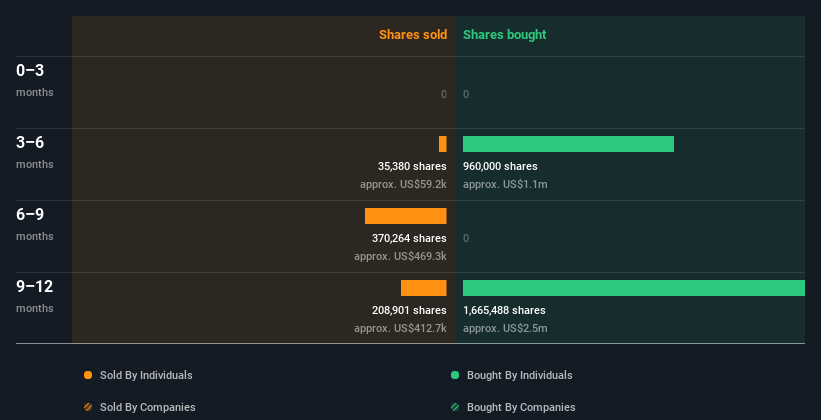Select the 'Bought By Companies' legend label
This screenshot has width=821, height=420.
tap(521, 407)
